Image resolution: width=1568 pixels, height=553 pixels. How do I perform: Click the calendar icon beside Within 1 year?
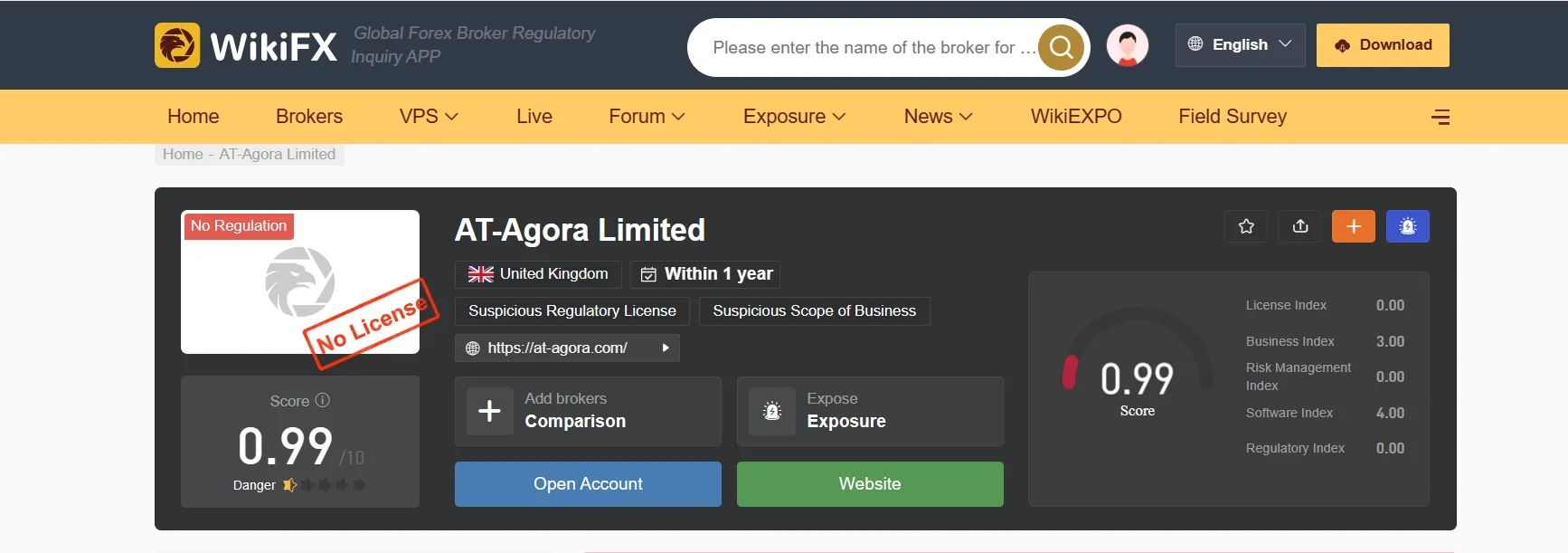(648, 274)
